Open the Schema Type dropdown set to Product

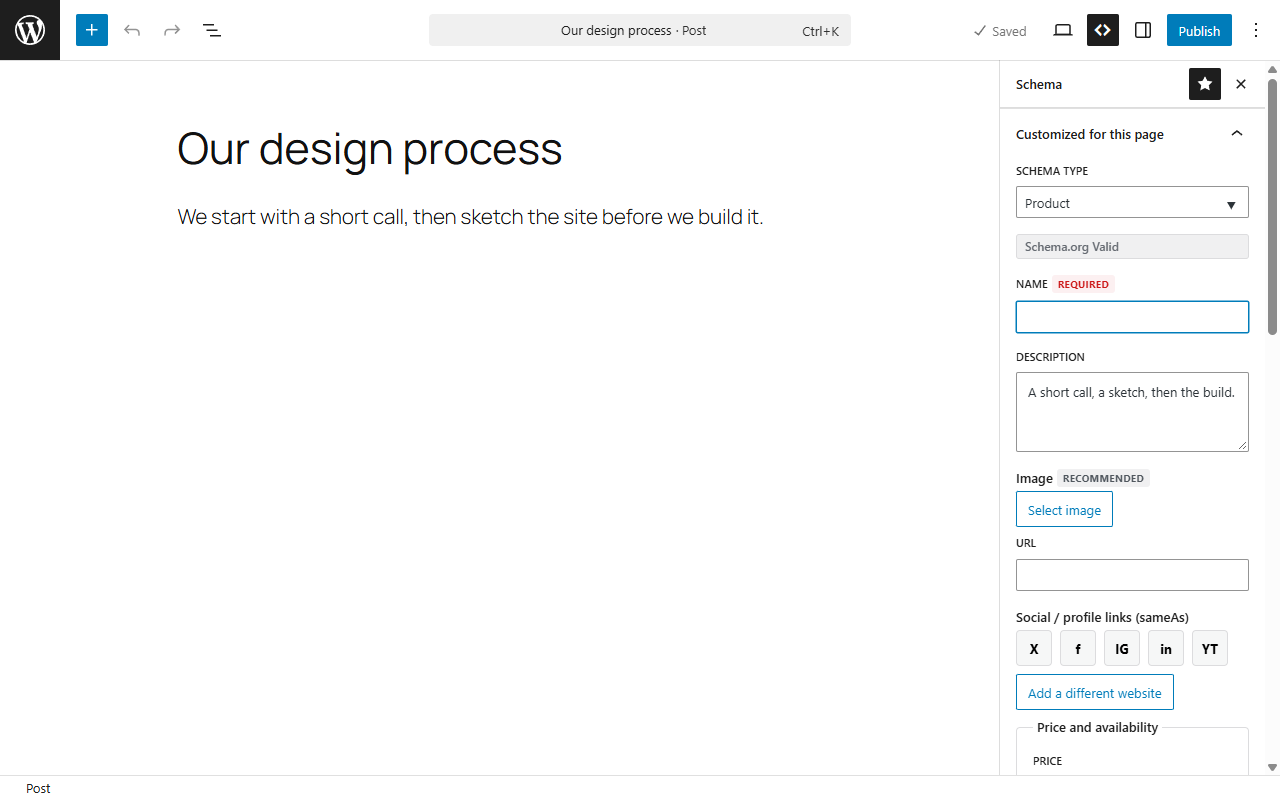pyautogui.click(x=1132, y=202)
